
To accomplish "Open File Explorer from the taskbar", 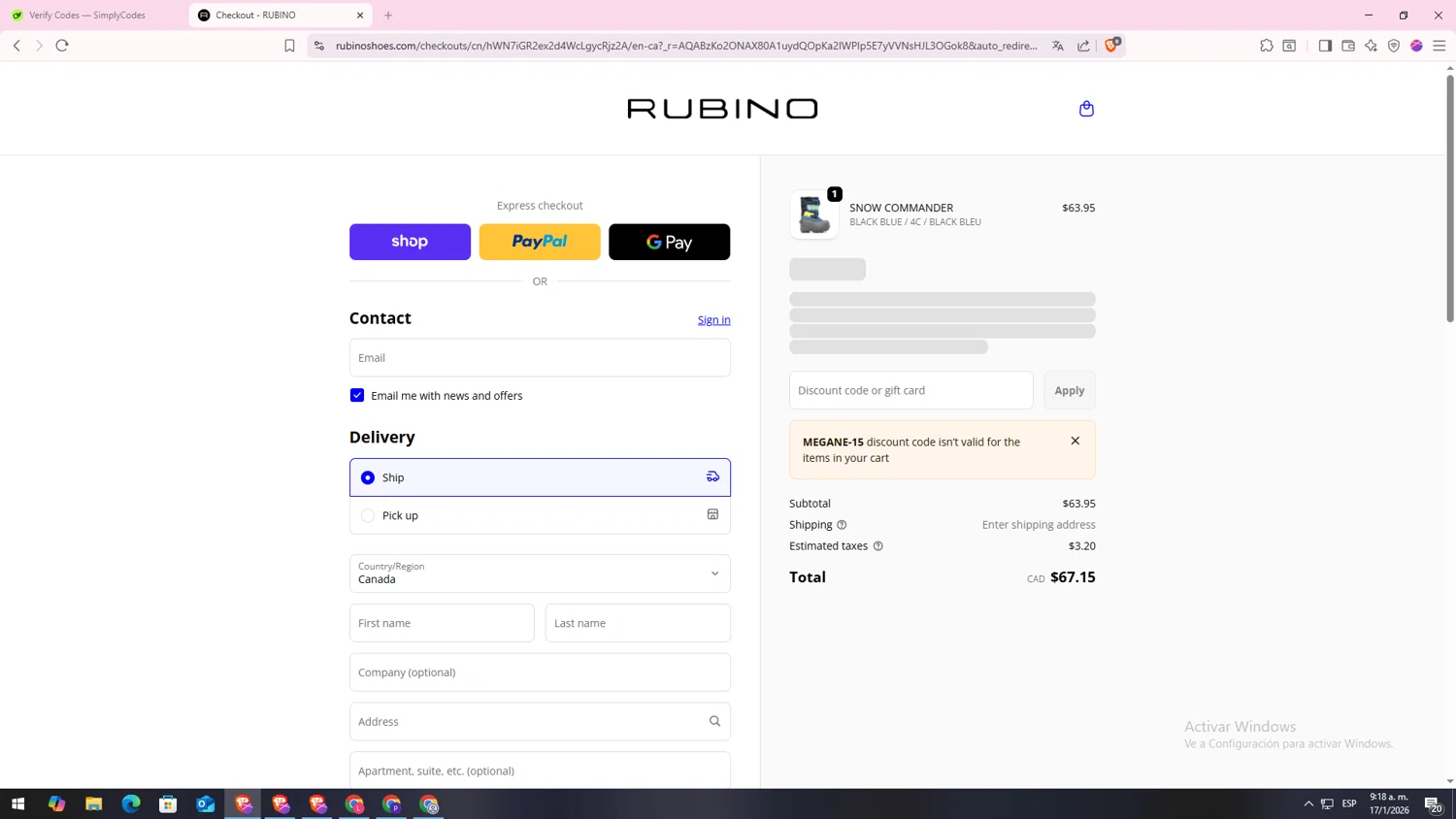I will (x=93, y=803).
